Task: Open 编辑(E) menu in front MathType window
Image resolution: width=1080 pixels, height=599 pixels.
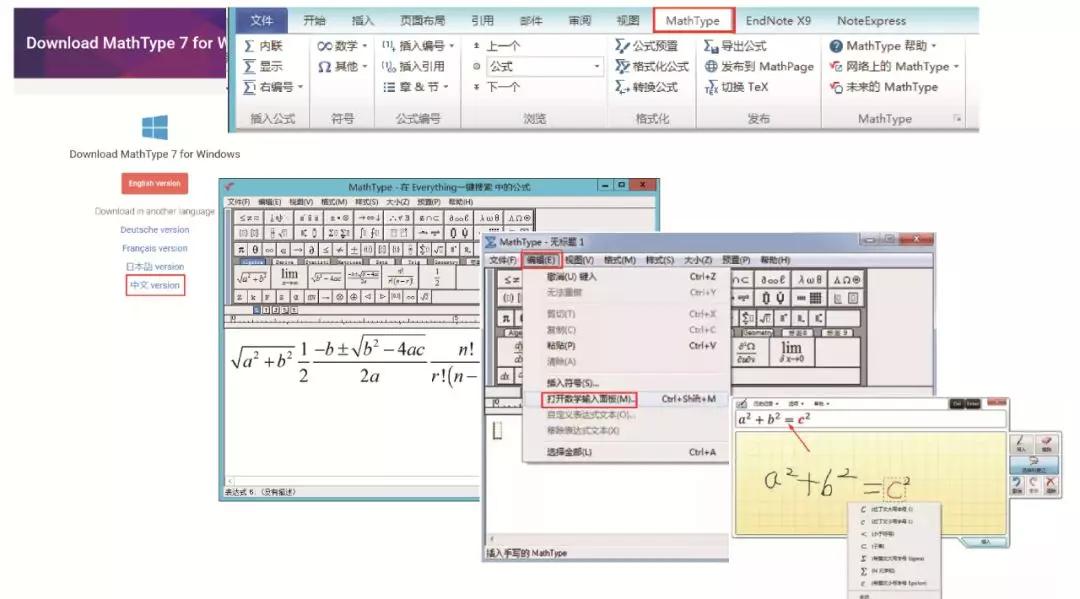Action: tap(541, 260)
